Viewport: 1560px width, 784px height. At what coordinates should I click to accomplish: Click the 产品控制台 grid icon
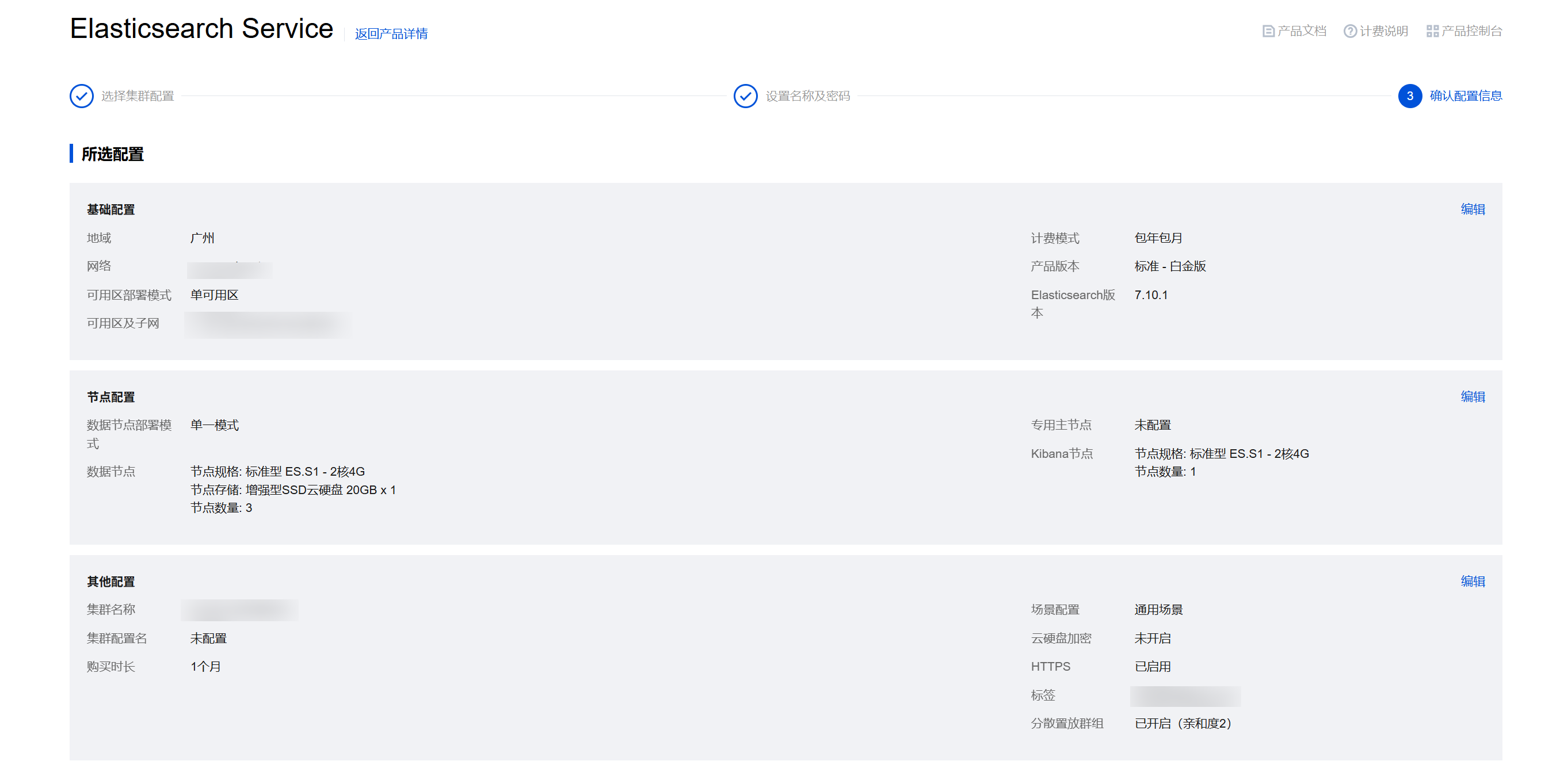[1432, 31]
